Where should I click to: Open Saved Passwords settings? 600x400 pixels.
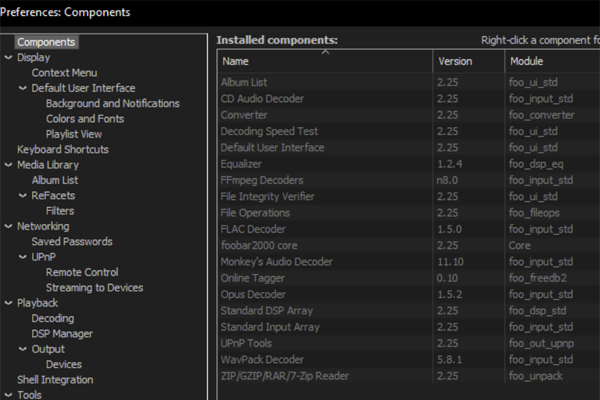72,242
